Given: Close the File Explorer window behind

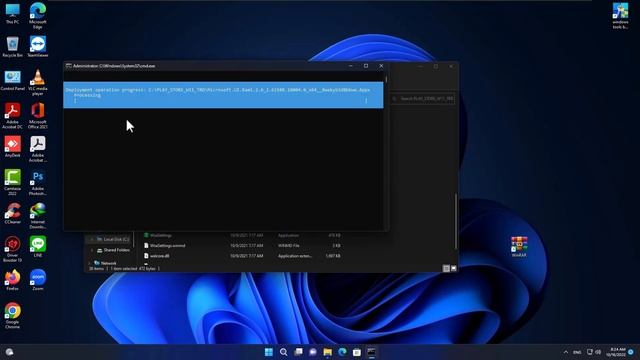Looking at the screenshot, I should (x=451, y=66).
